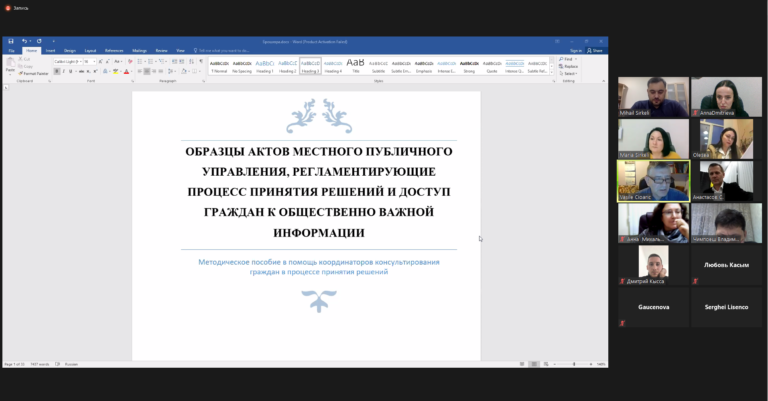Open the File tab

pyautogui.click(x=11, y=50)
